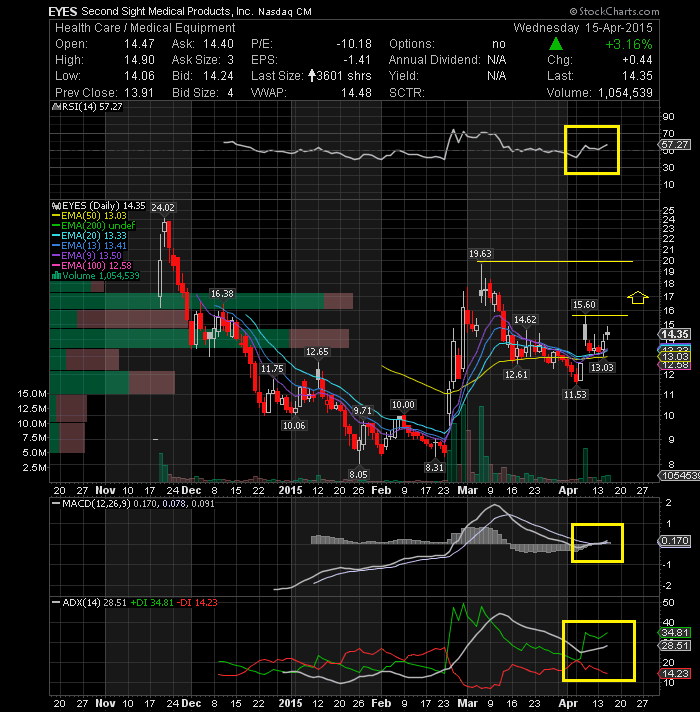The image size is (700, 712).
Task: Click the green up-triangle change indicator
Action: [x=556, y=44]
